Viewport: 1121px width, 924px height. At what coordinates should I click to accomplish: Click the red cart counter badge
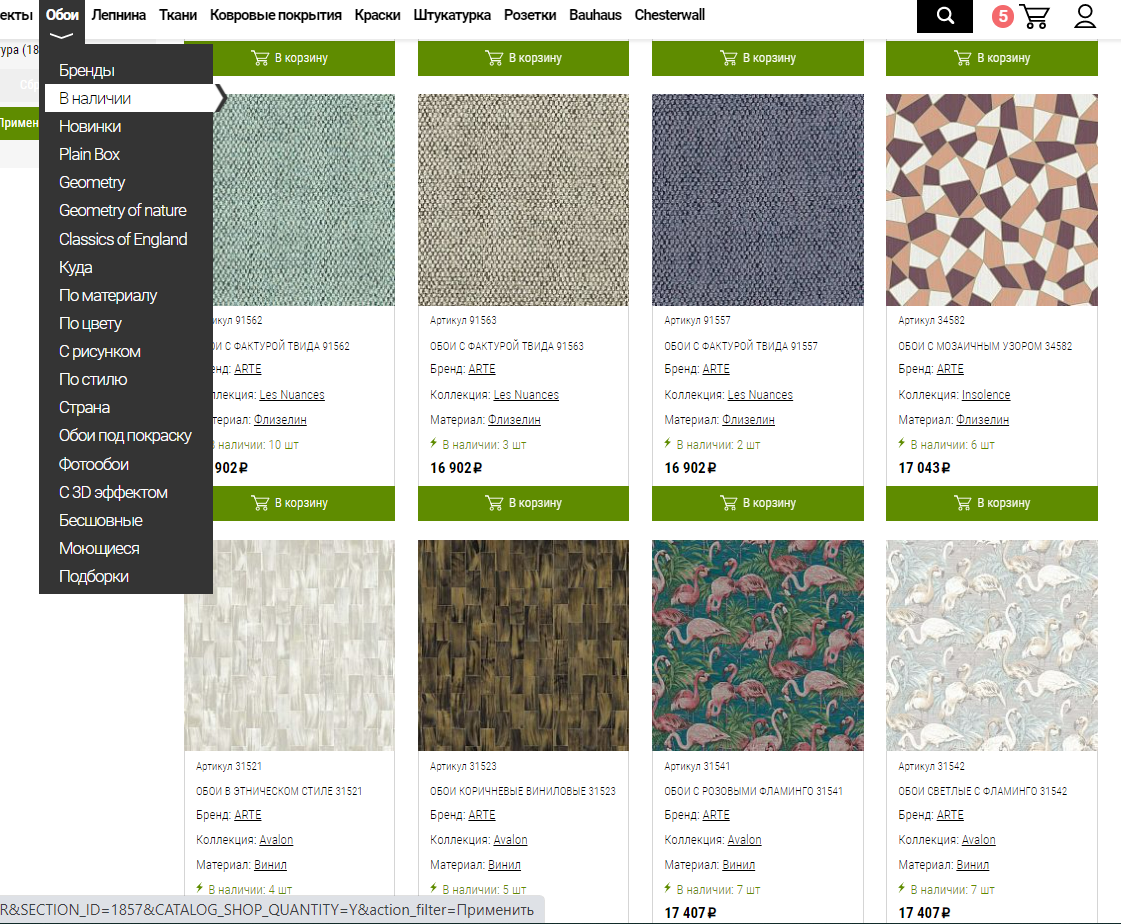pos(1002,16)
